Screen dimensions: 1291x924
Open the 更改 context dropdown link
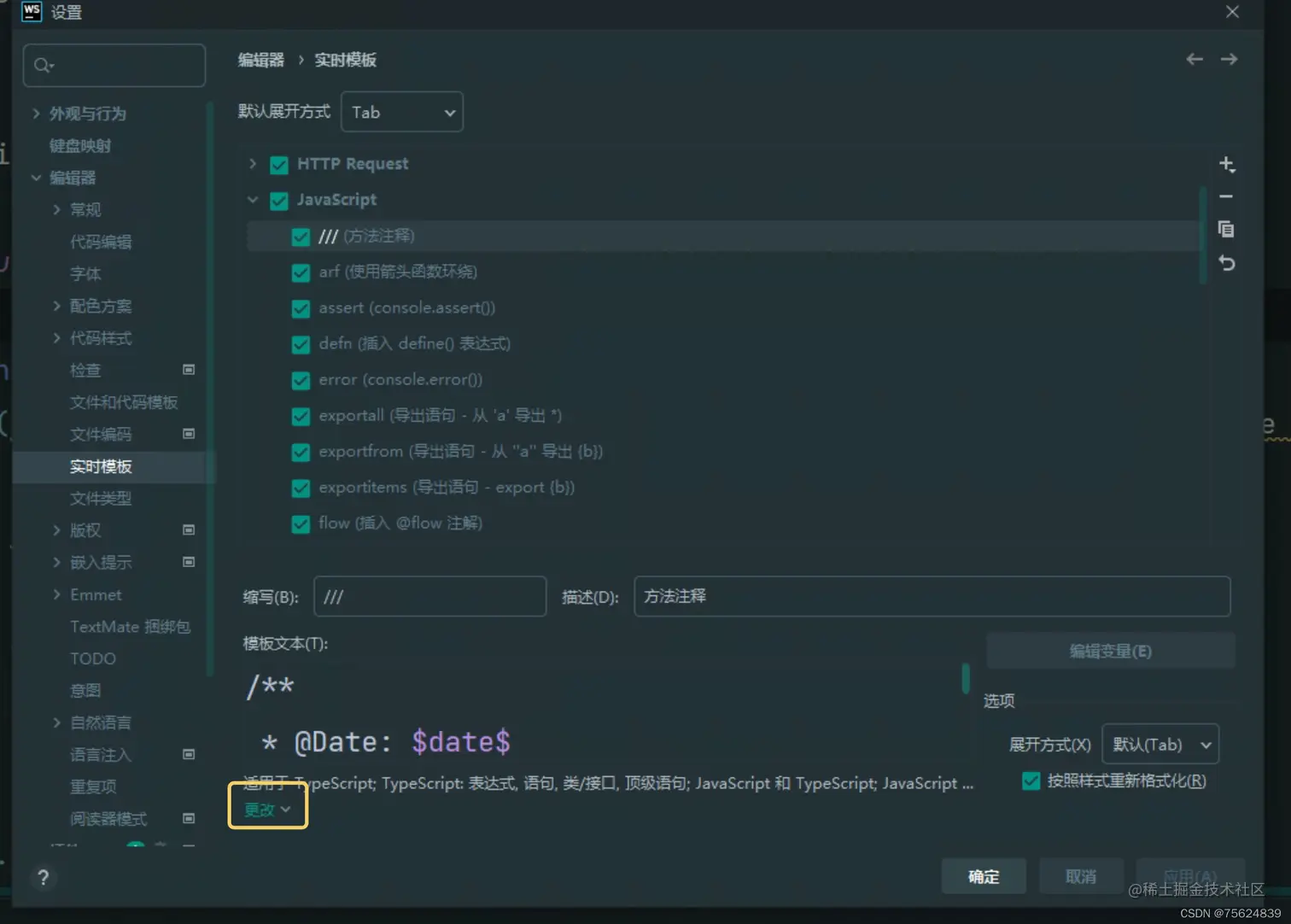tap(267, 809)
